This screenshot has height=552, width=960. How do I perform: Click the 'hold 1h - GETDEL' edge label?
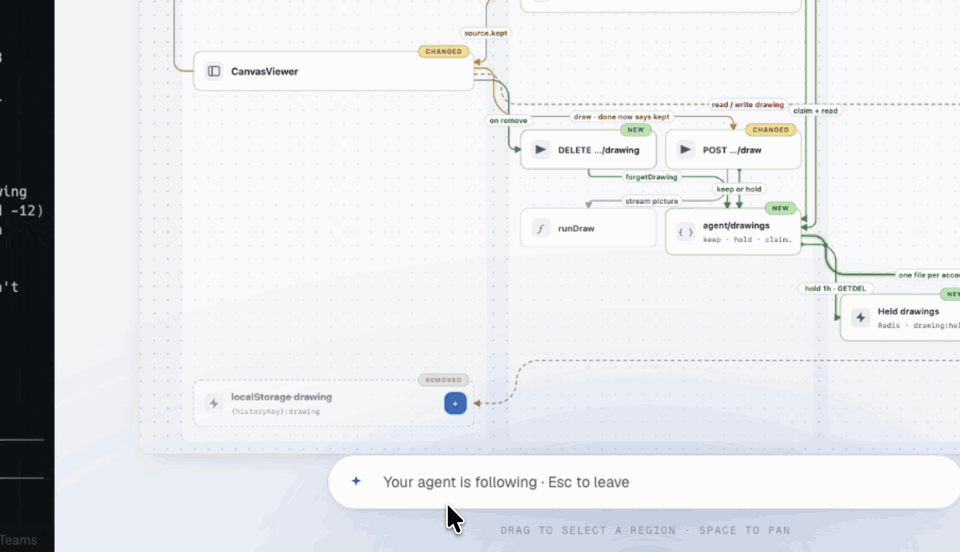point(835,288)
